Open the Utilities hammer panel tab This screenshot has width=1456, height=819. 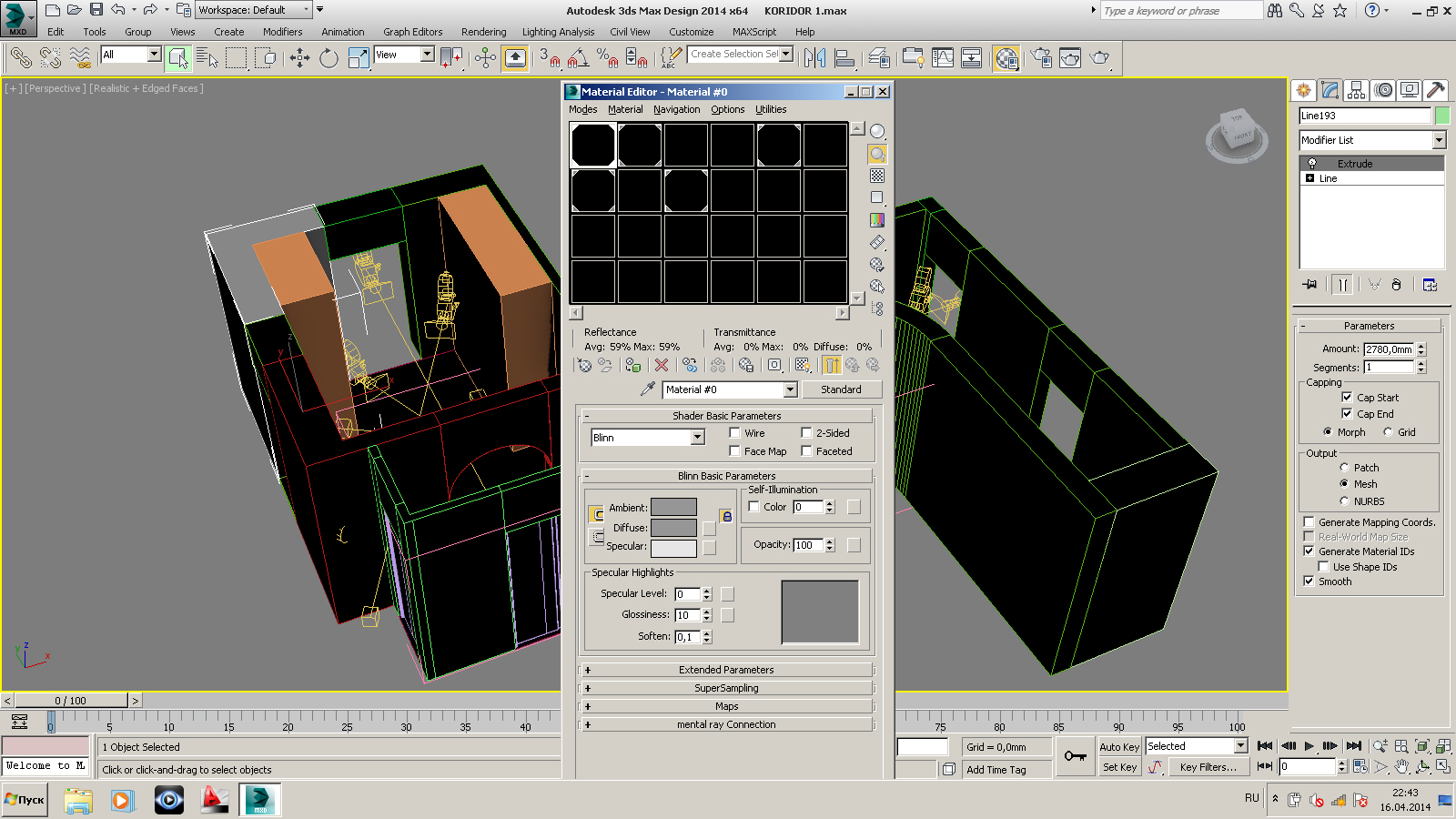1436,90
